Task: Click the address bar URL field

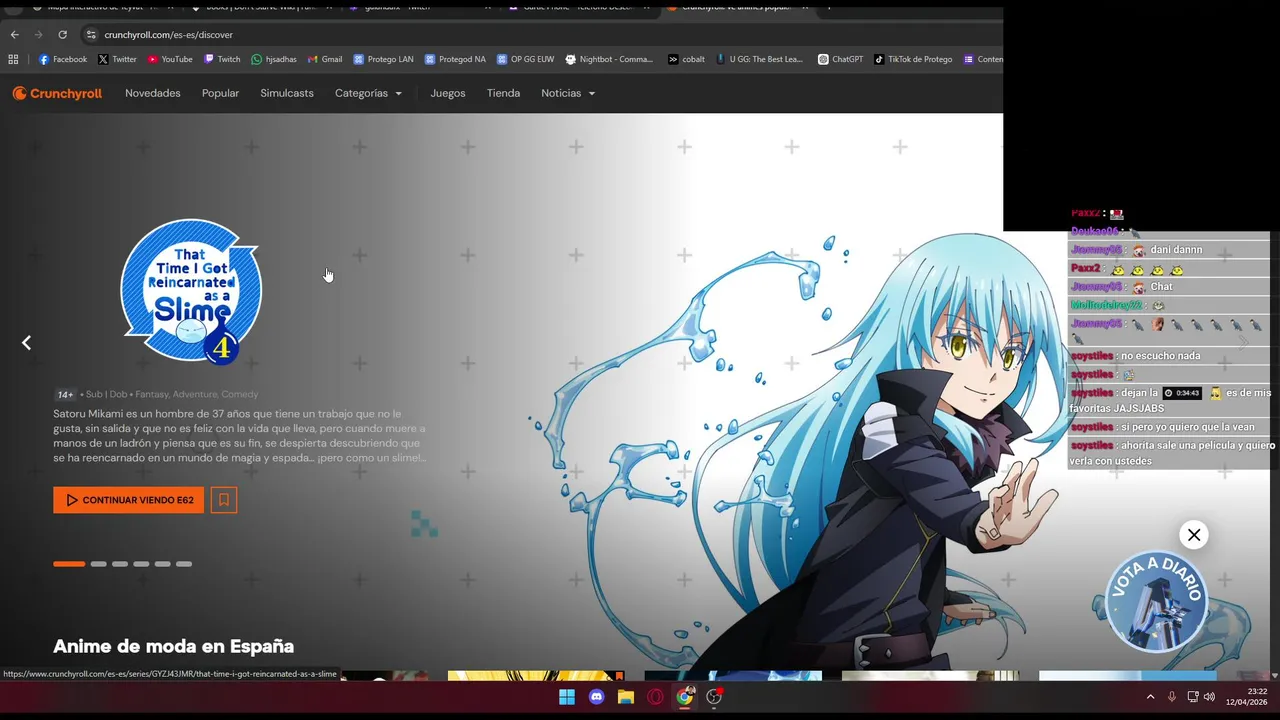Action: pyautogui.click(x=540, y=35)
